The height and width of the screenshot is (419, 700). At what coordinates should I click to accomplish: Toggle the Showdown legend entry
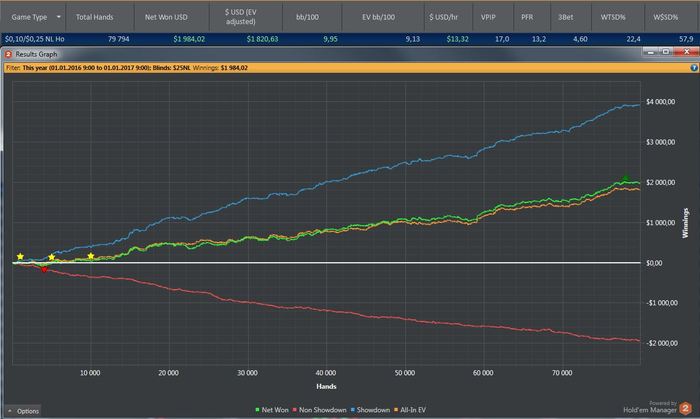(x=370, y=410)
